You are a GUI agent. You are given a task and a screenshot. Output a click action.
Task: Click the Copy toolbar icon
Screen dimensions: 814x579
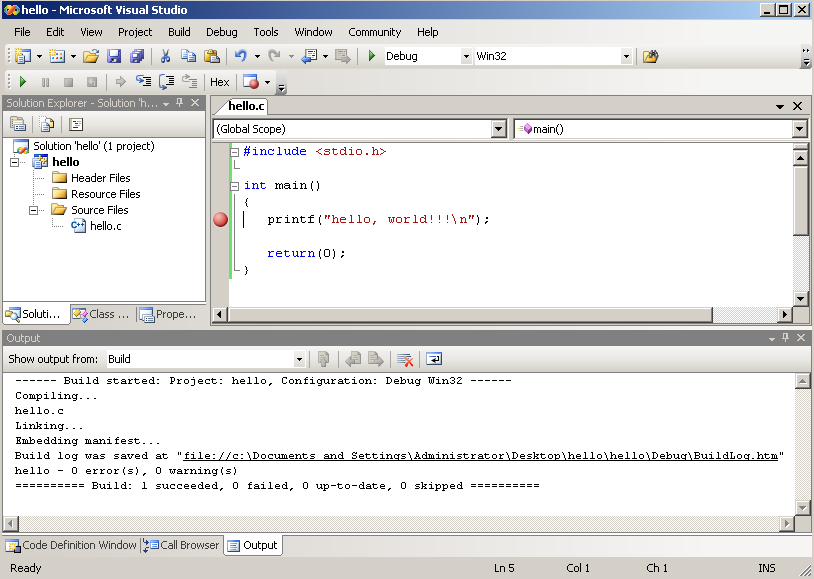point(188,56)
